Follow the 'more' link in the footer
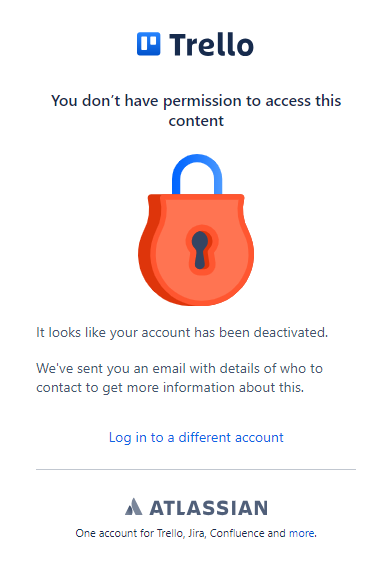Viewport: 390px width, 565px height. [x=302, y=533]
